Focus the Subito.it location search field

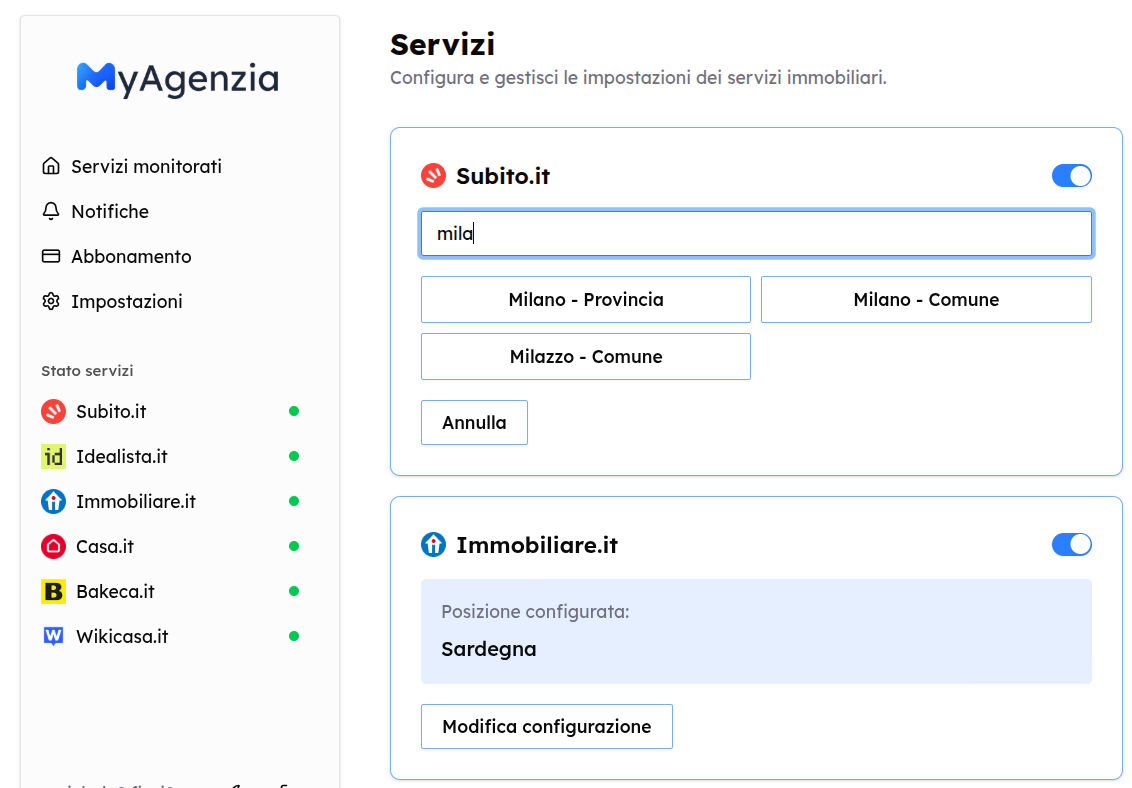click(756, 233)
